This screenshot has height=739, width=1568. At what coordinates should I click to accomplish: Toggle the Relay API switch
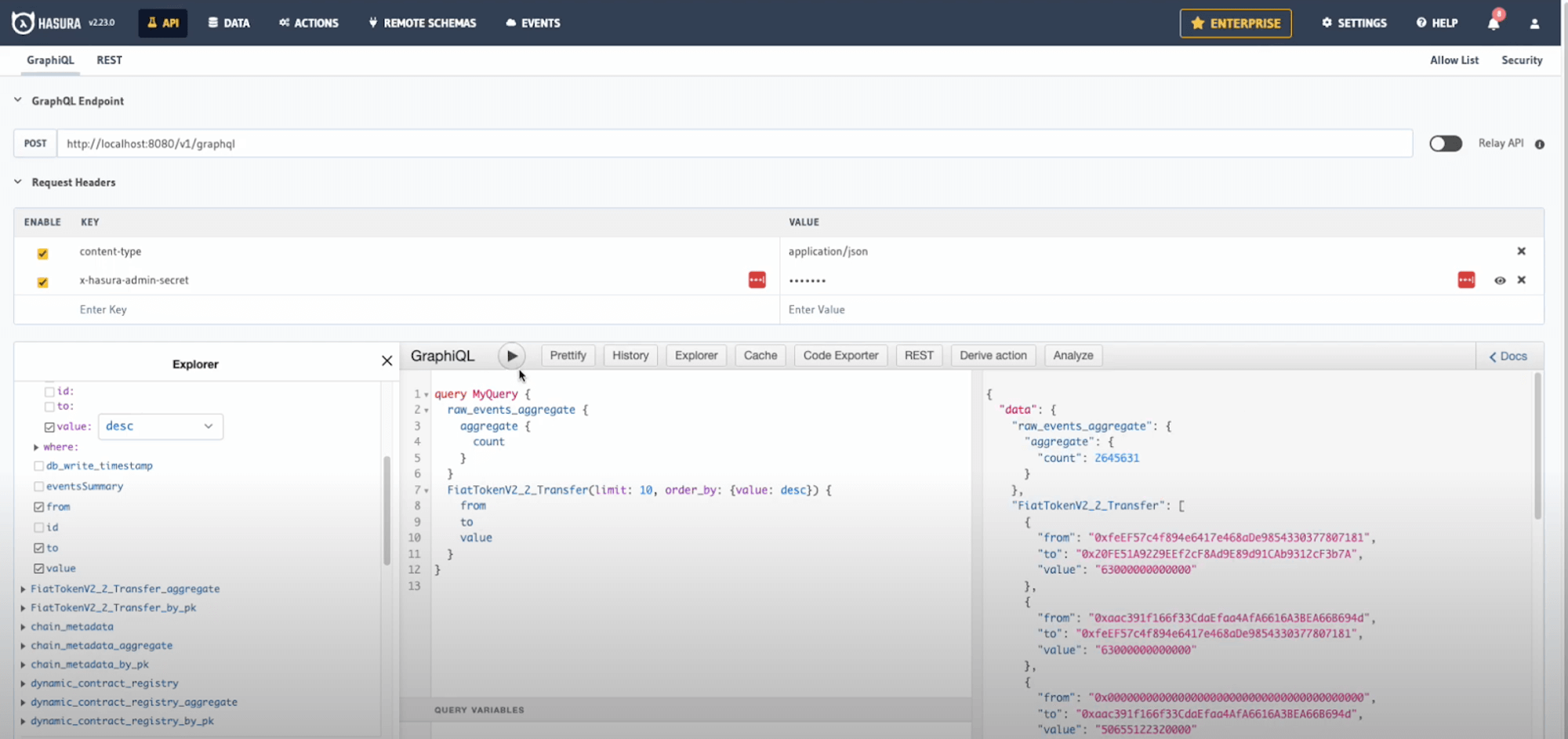1445,143
